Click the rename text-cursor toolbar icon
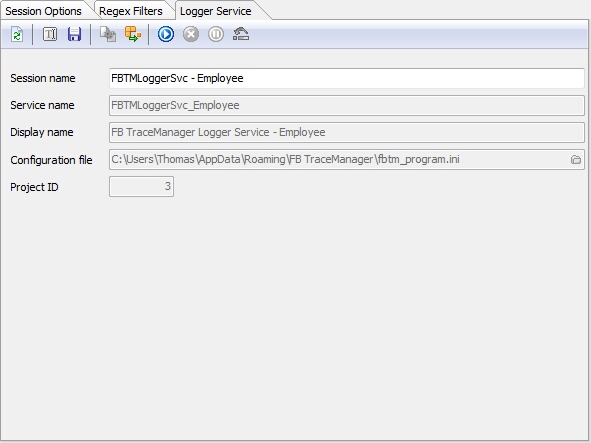 pos(50,34)
